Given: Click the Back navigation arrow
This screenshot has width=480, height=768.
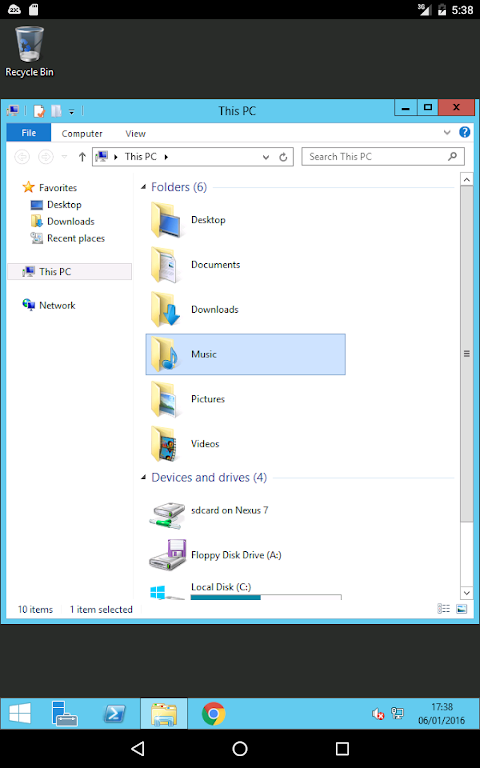Looking at the screenshot, I should coord(22,157).
